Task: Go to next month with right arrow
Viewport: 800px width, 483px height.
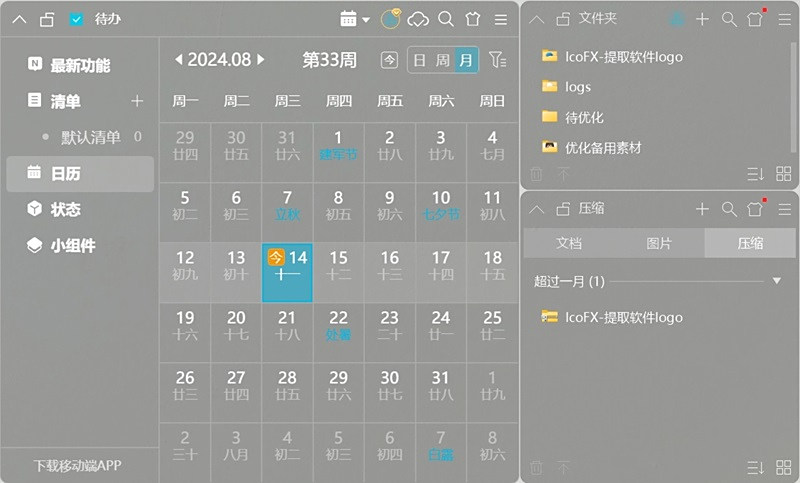Action: coord(261,60)
